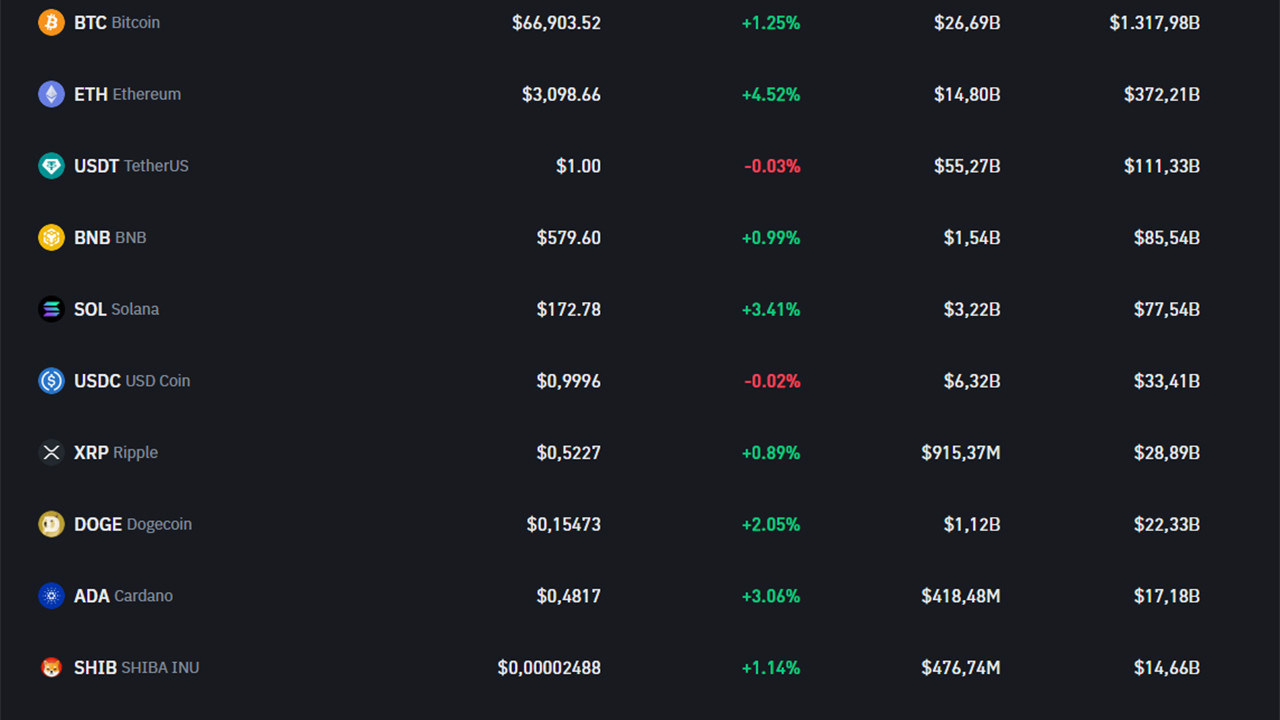This screenshot has height=720, width=1280.
Task: Click Ethereum change +4.52%
Action: coord(771,94)
